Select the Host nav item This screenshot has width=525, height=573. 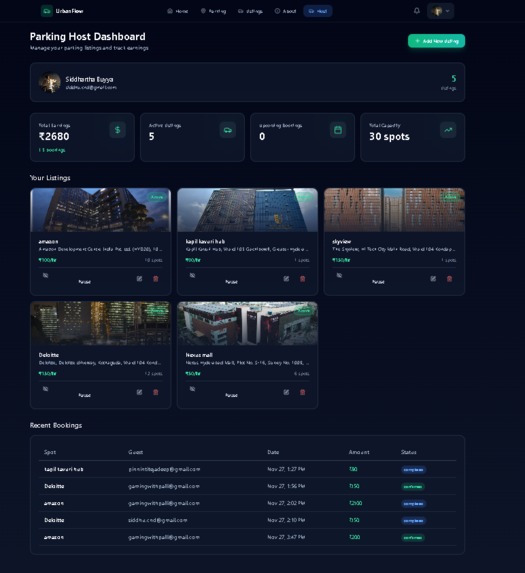tap(318, 11)
